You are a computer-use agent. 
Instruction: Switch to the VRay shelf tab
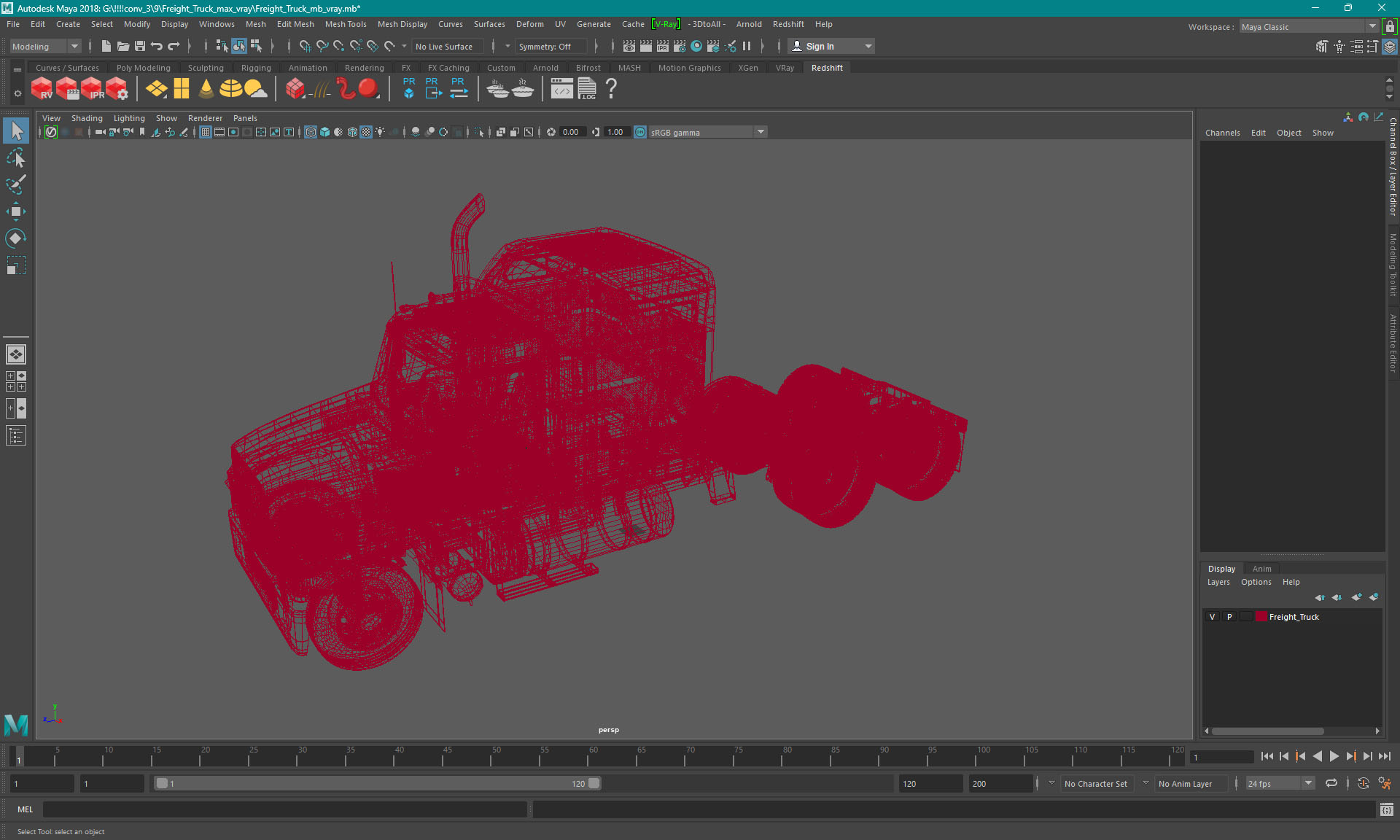click(785, 68)
